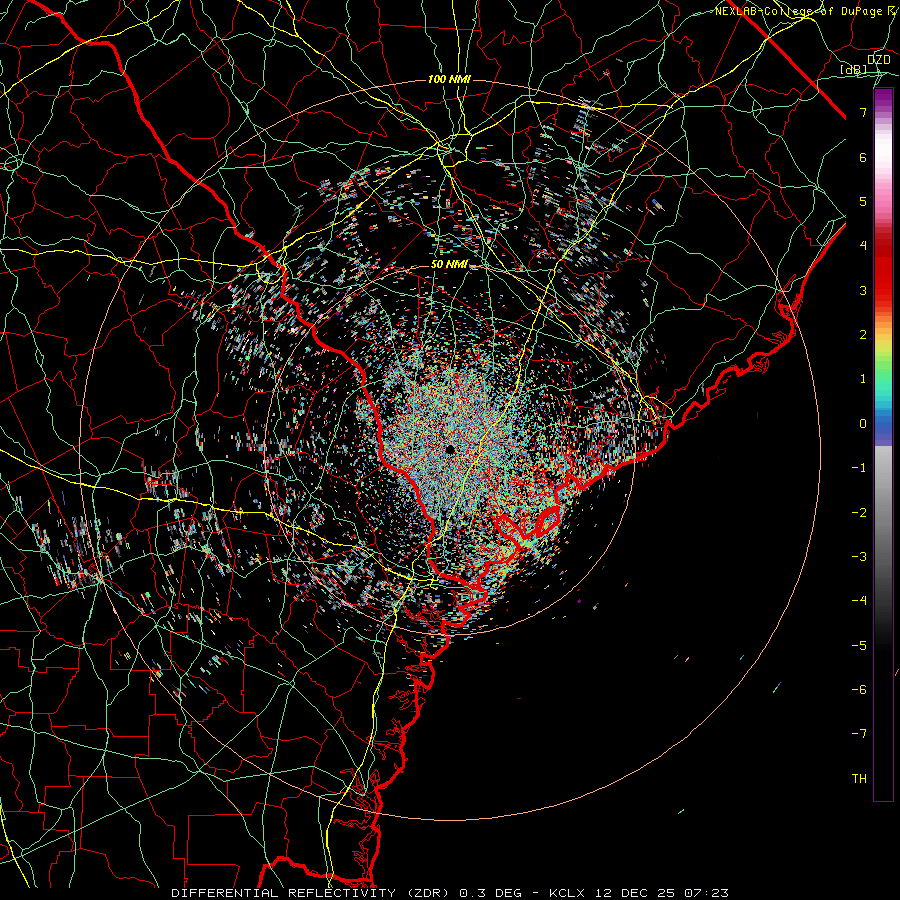Screen dimensions: 900x900
Task: Click the "2" value on the color scale
Action: tap(863, 335)
